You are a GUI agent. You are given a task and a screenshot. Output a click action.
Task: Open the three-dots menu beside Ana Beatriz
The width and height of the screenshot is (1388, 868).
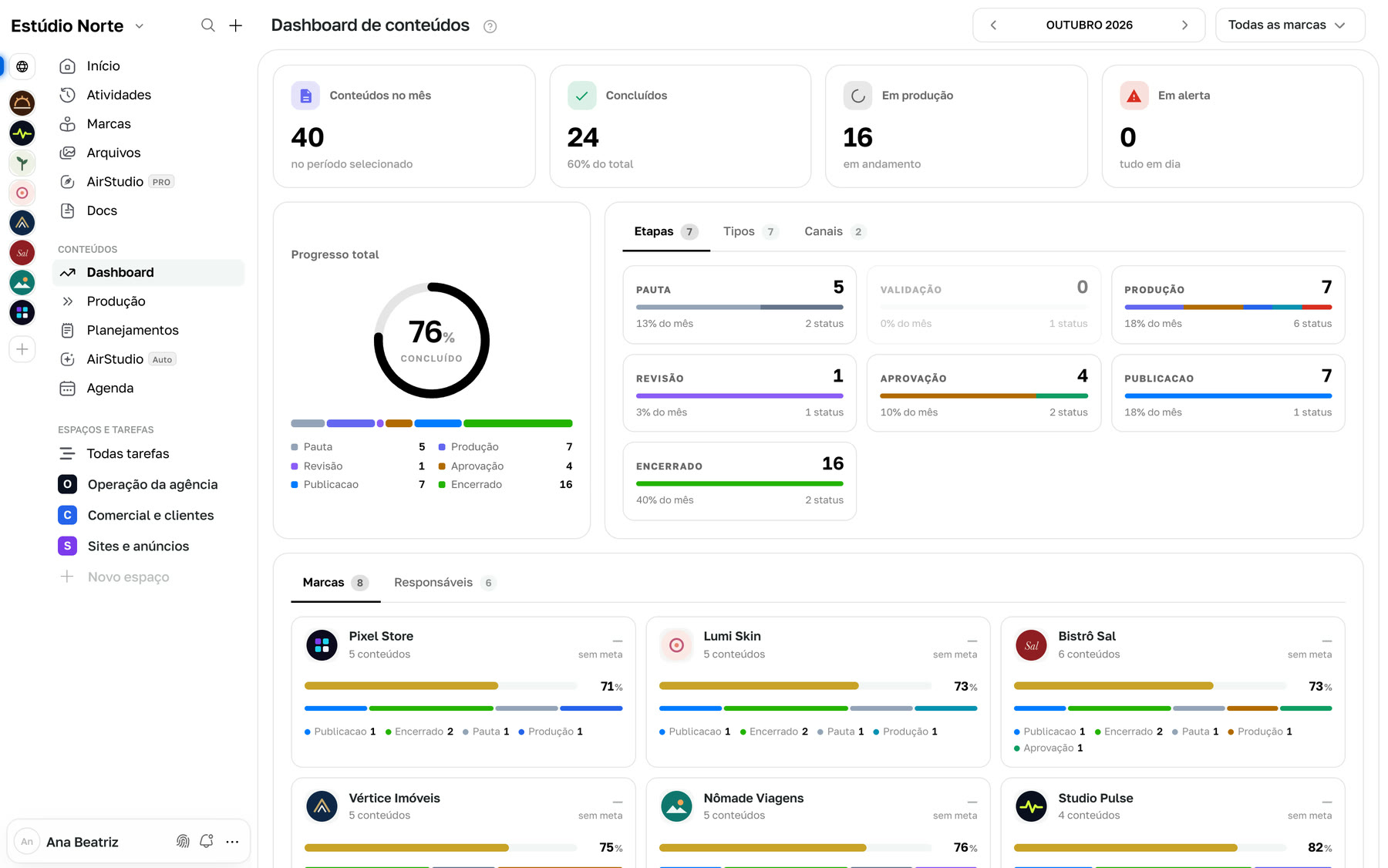click(x=232, y=841)
